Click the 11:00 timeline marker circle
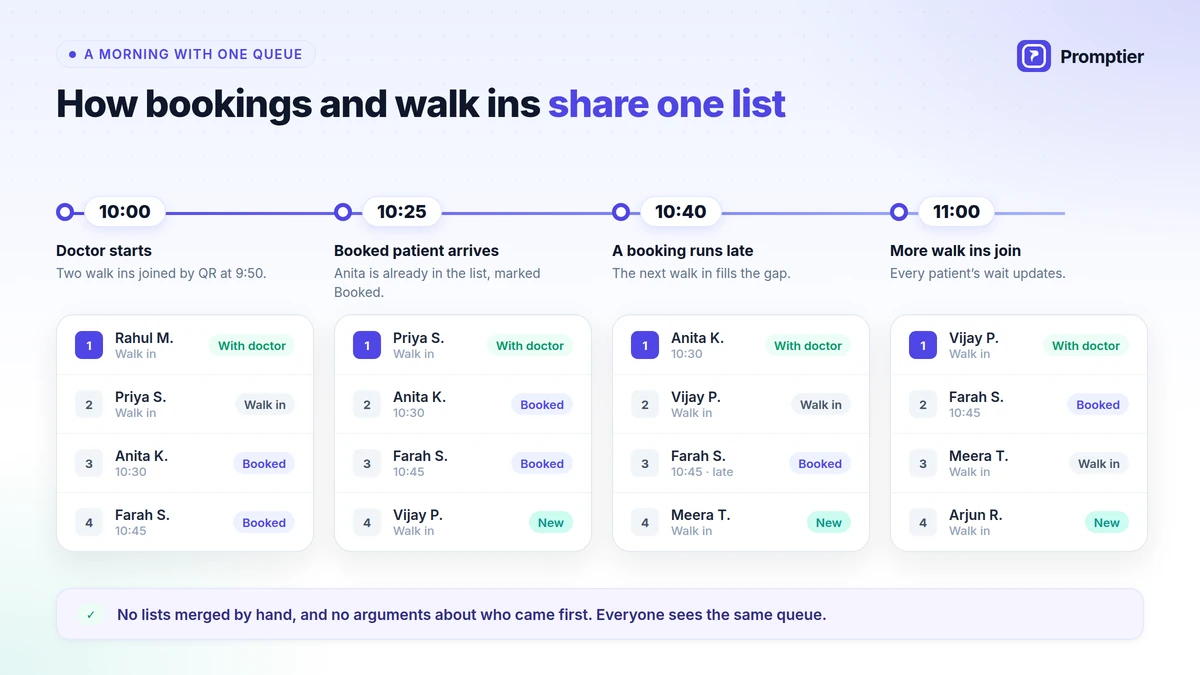This screenshot has width=1200, height=675. click(899, 212)
